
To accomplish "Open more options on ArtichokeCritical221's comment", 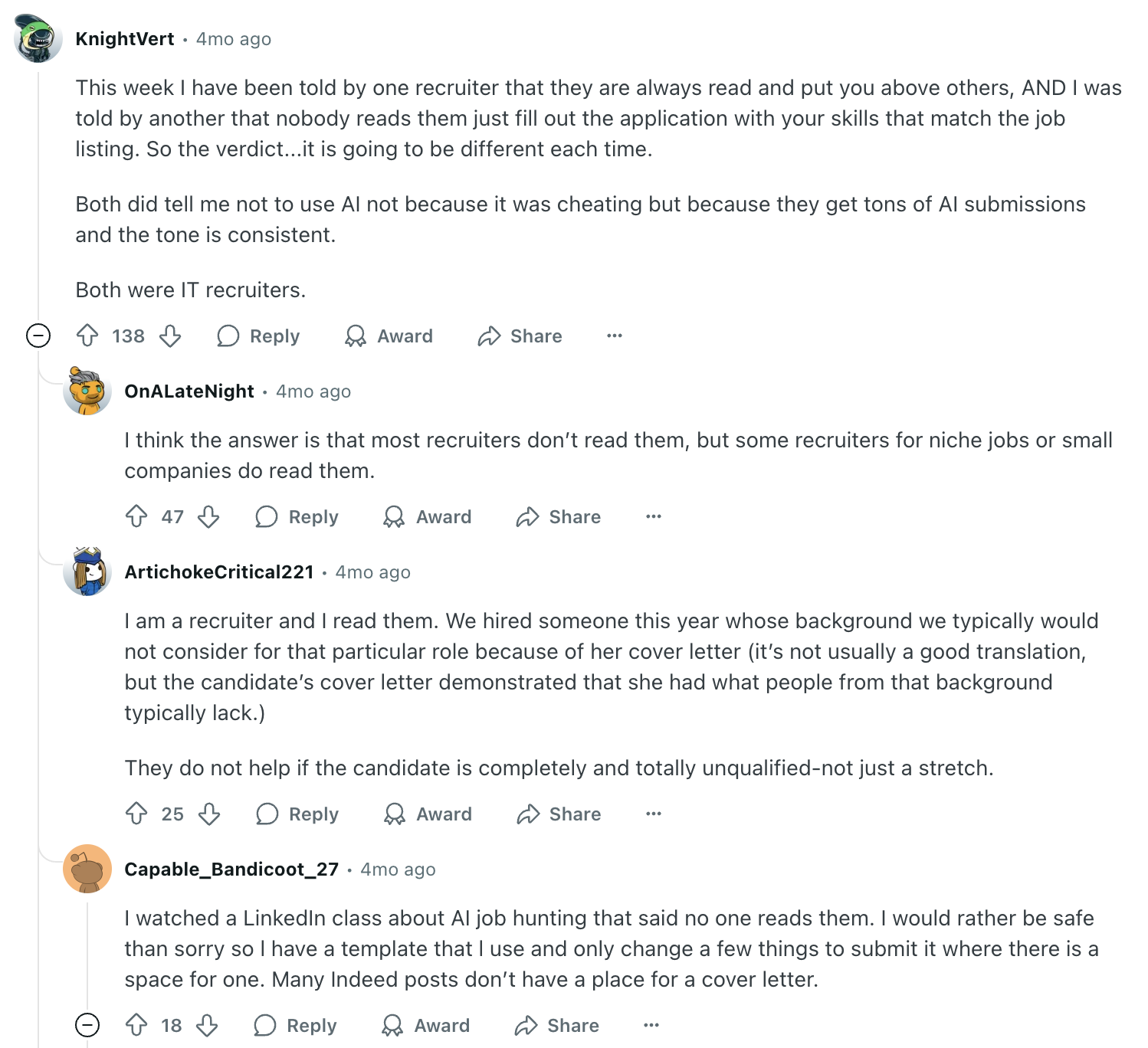I will tap(654, 814).
